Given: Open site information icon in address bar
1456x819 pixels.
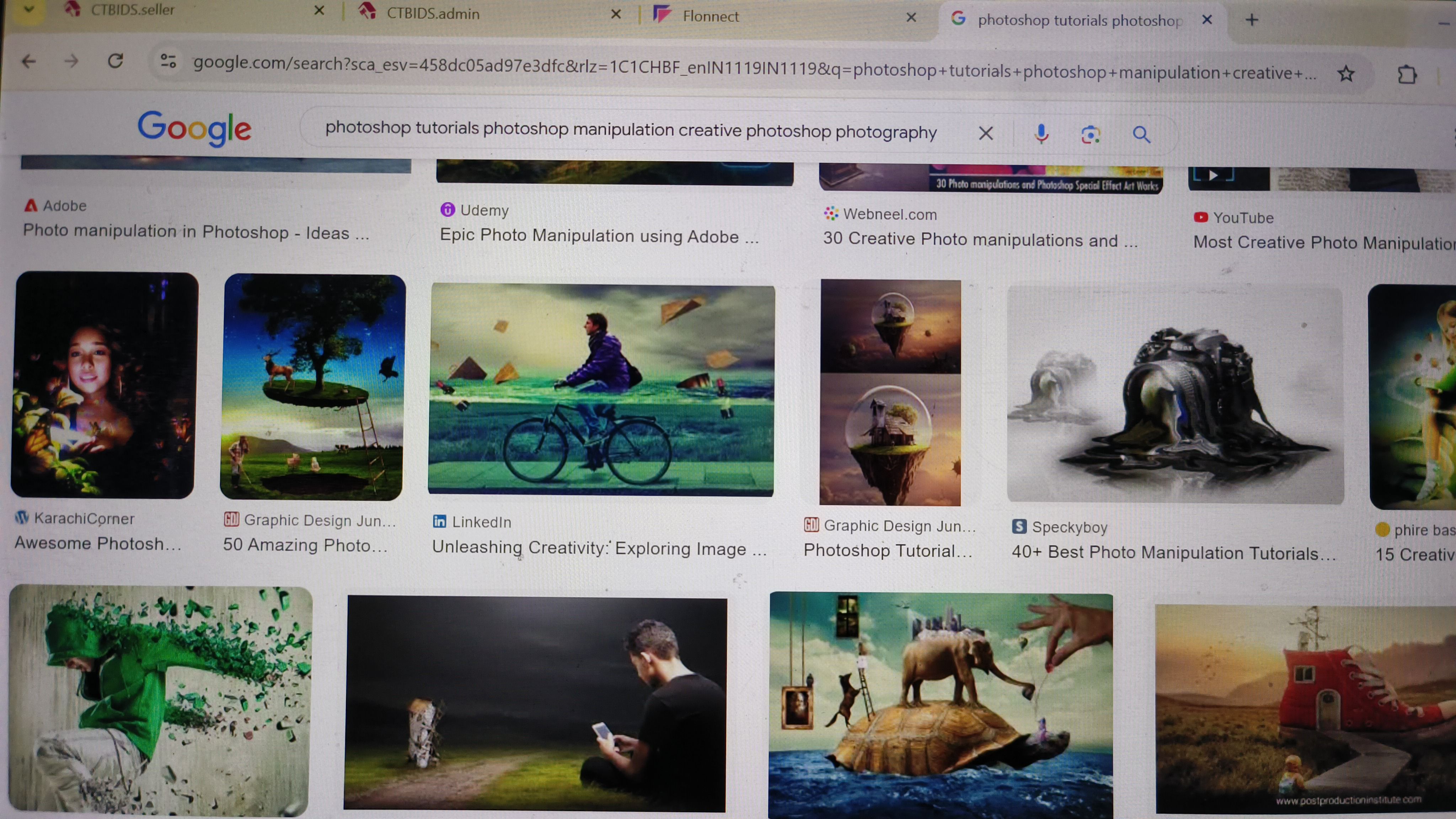Looking at the screenshot, I should tap(168, 61).
